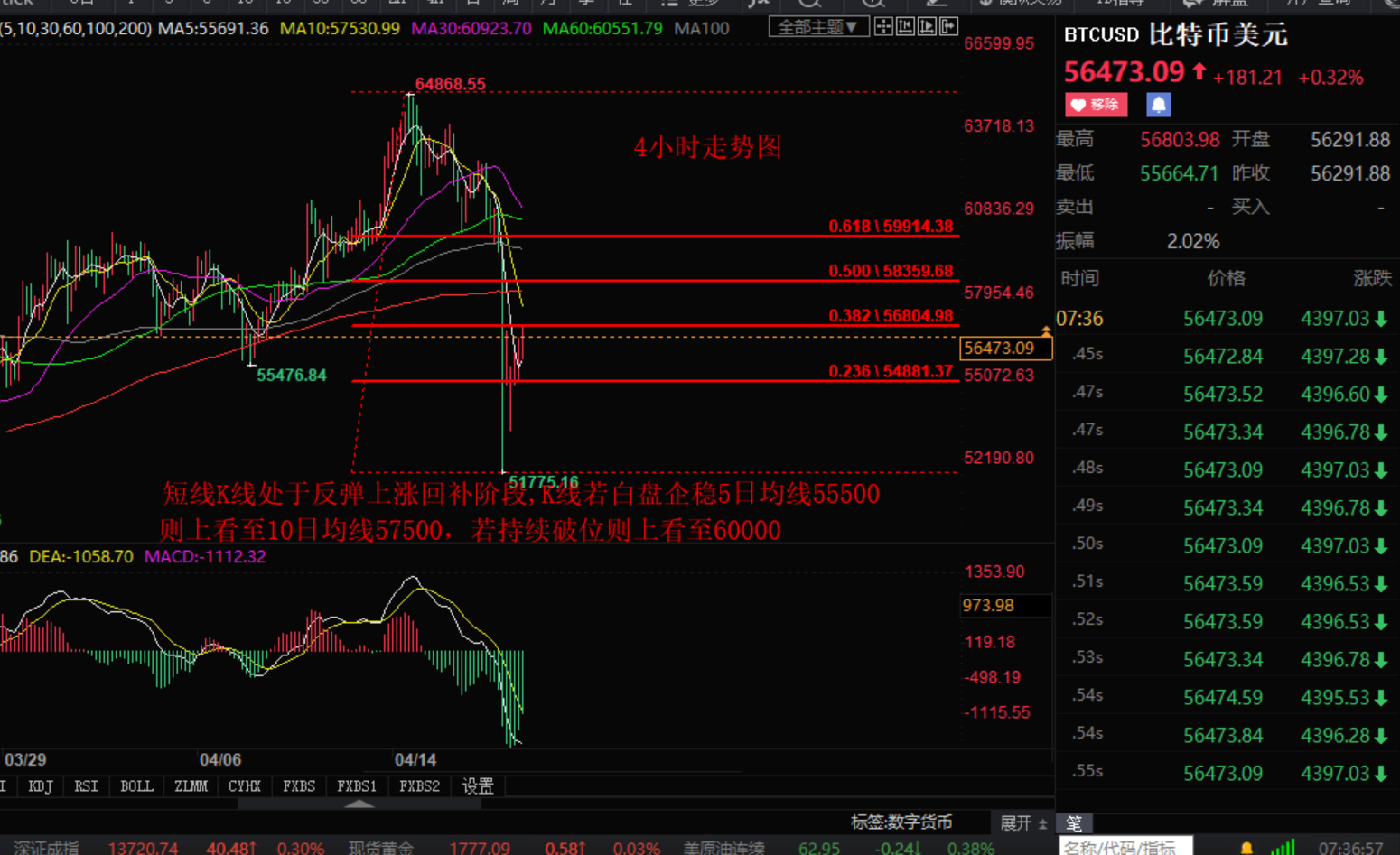Click the 07:36 tick row
1400x855 pixels.
1227,319
